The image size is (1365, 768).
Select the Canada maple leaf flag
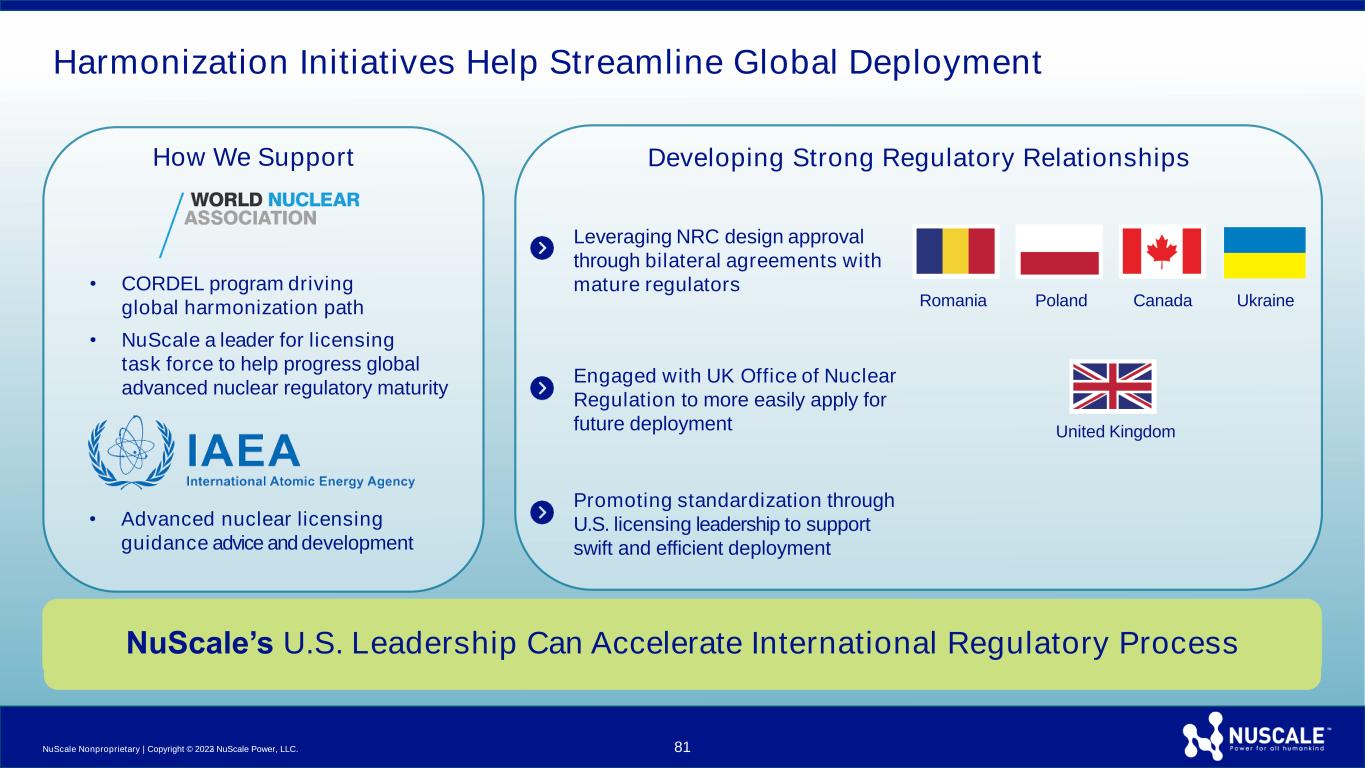point(1162,251)
